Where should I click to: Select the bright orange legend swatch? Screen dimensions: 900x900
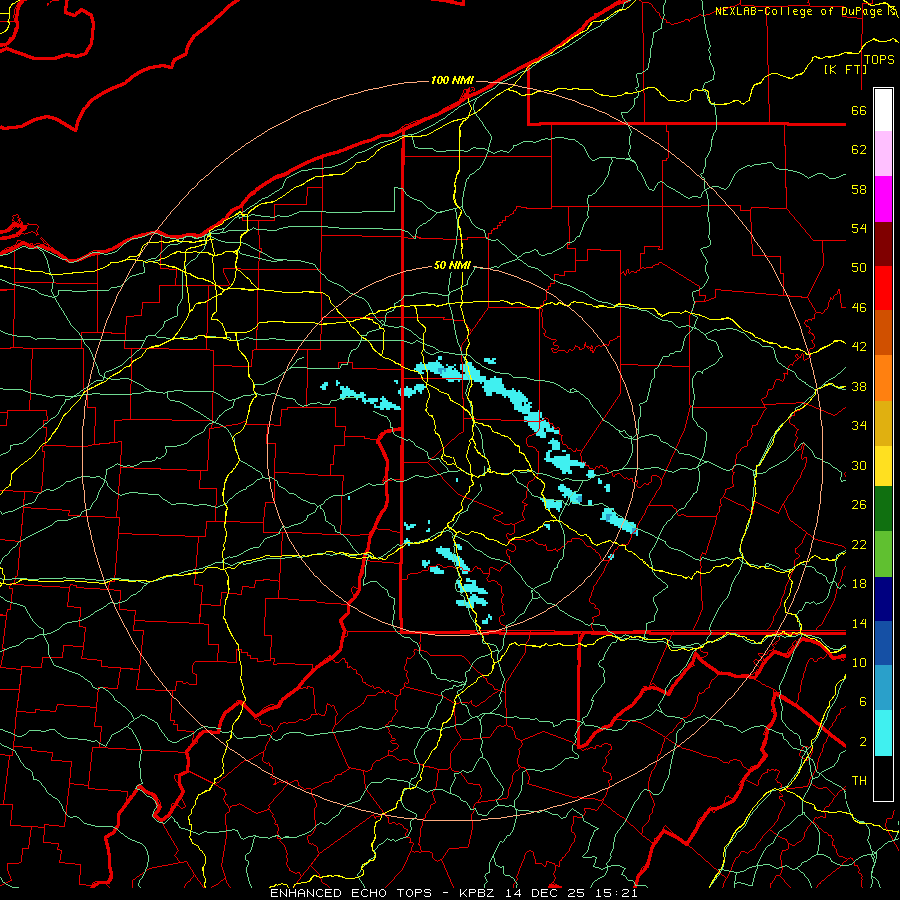click(883, 378)
